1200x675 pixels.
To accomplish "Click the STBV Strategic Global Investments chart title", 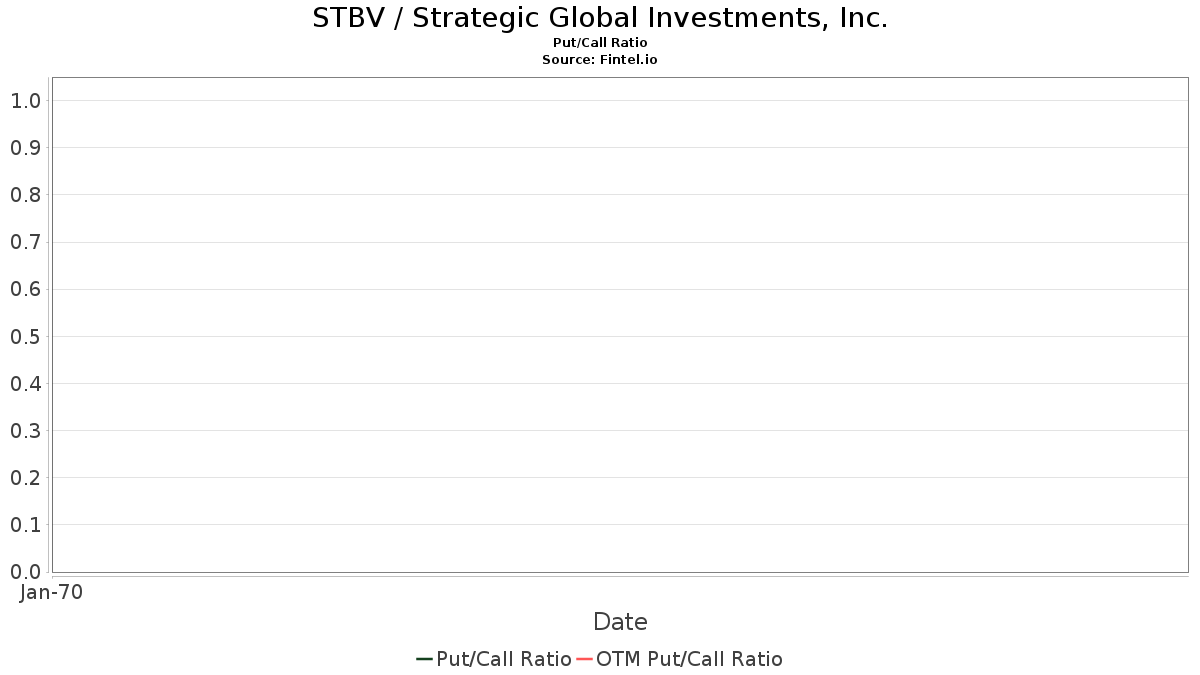I will point(600,18).
